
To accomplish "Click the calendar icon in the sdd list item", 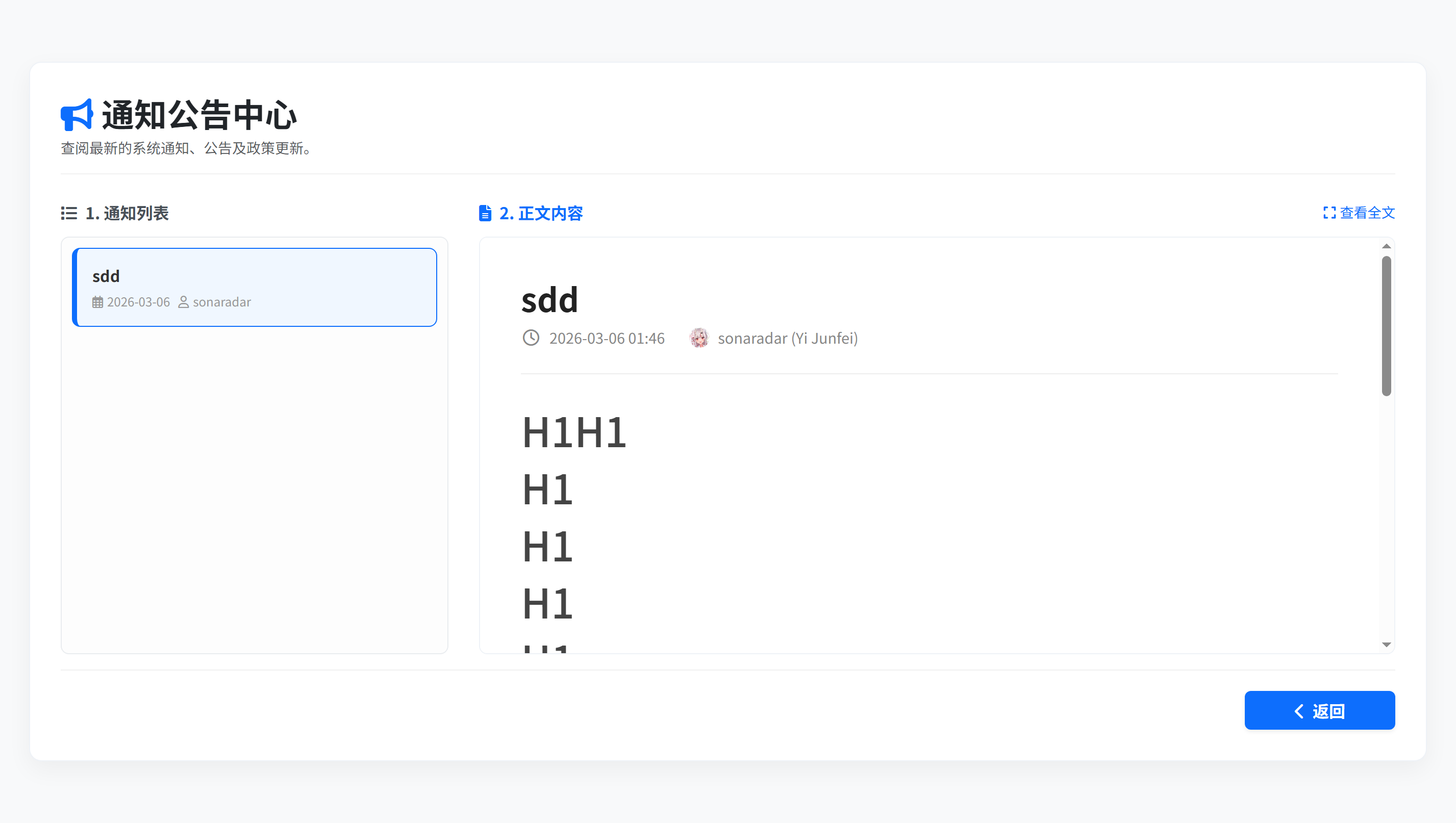I will tap(98, 302).
